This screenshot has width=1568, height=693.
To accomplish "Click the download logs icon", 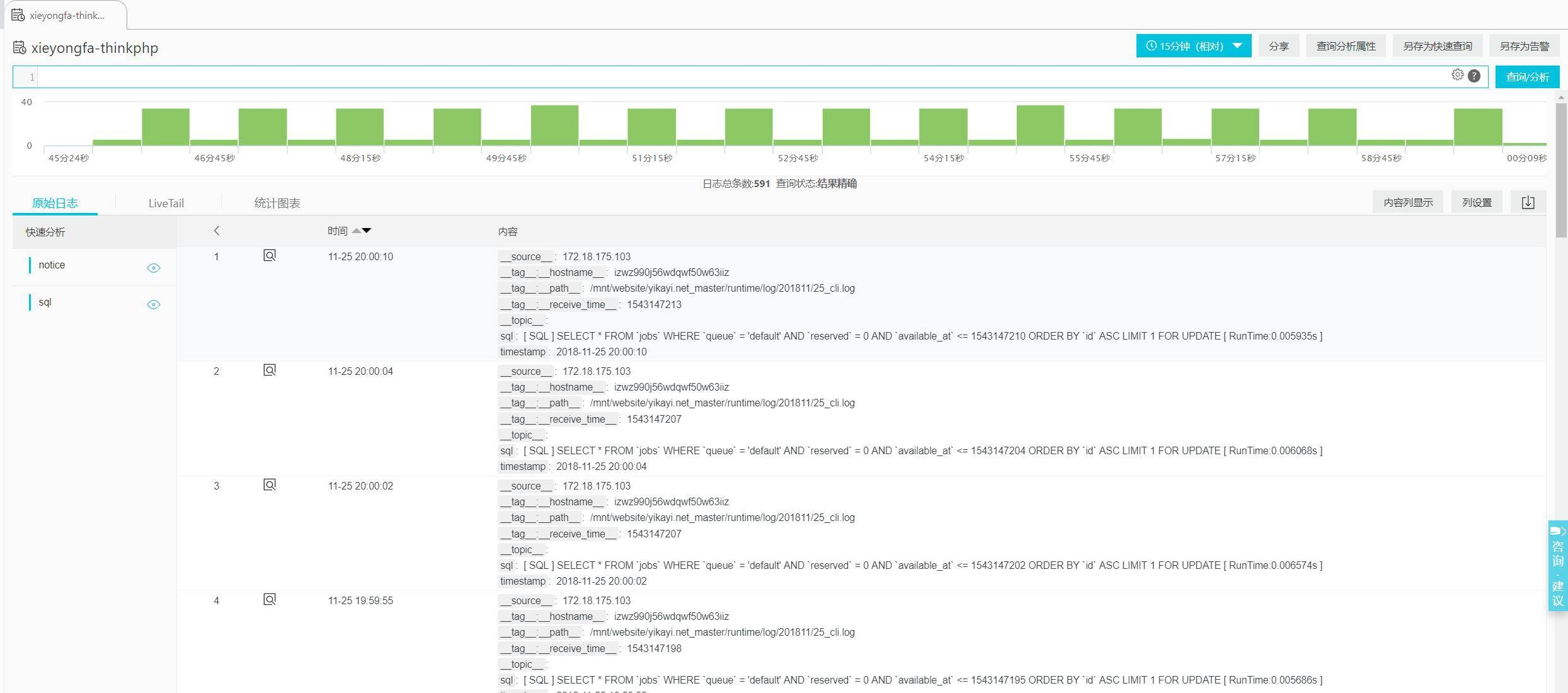I will coord(1528,202).
